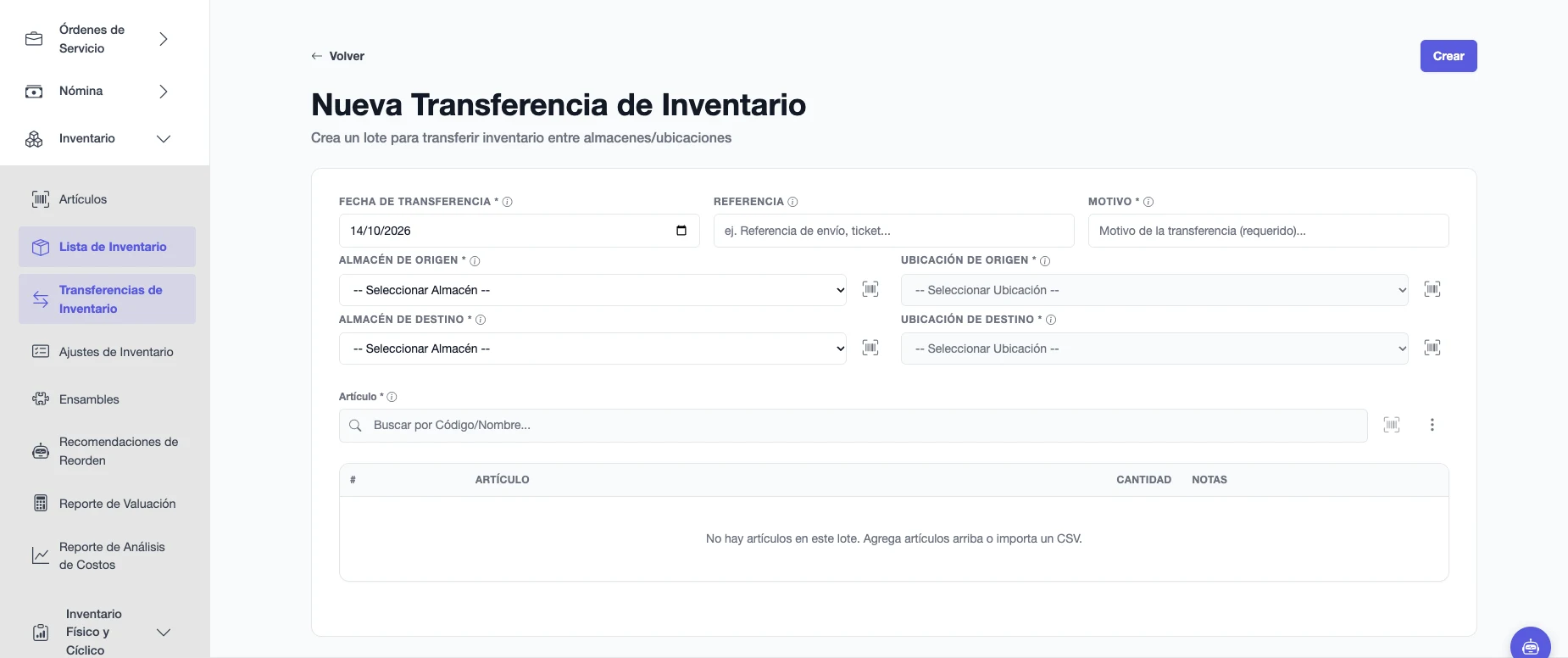Scan barcode for Ubicación de Origen
Viewport: 1568px width, 658px height.
coord(1432,289)
